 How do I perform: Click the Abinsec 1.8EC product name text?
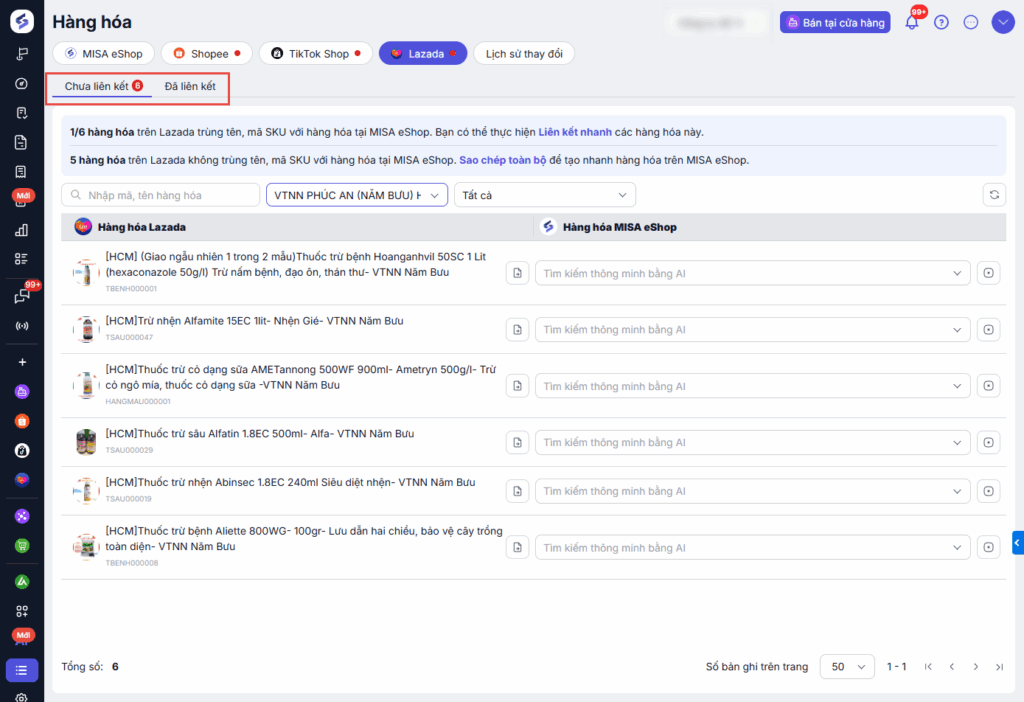coord(290,482)
